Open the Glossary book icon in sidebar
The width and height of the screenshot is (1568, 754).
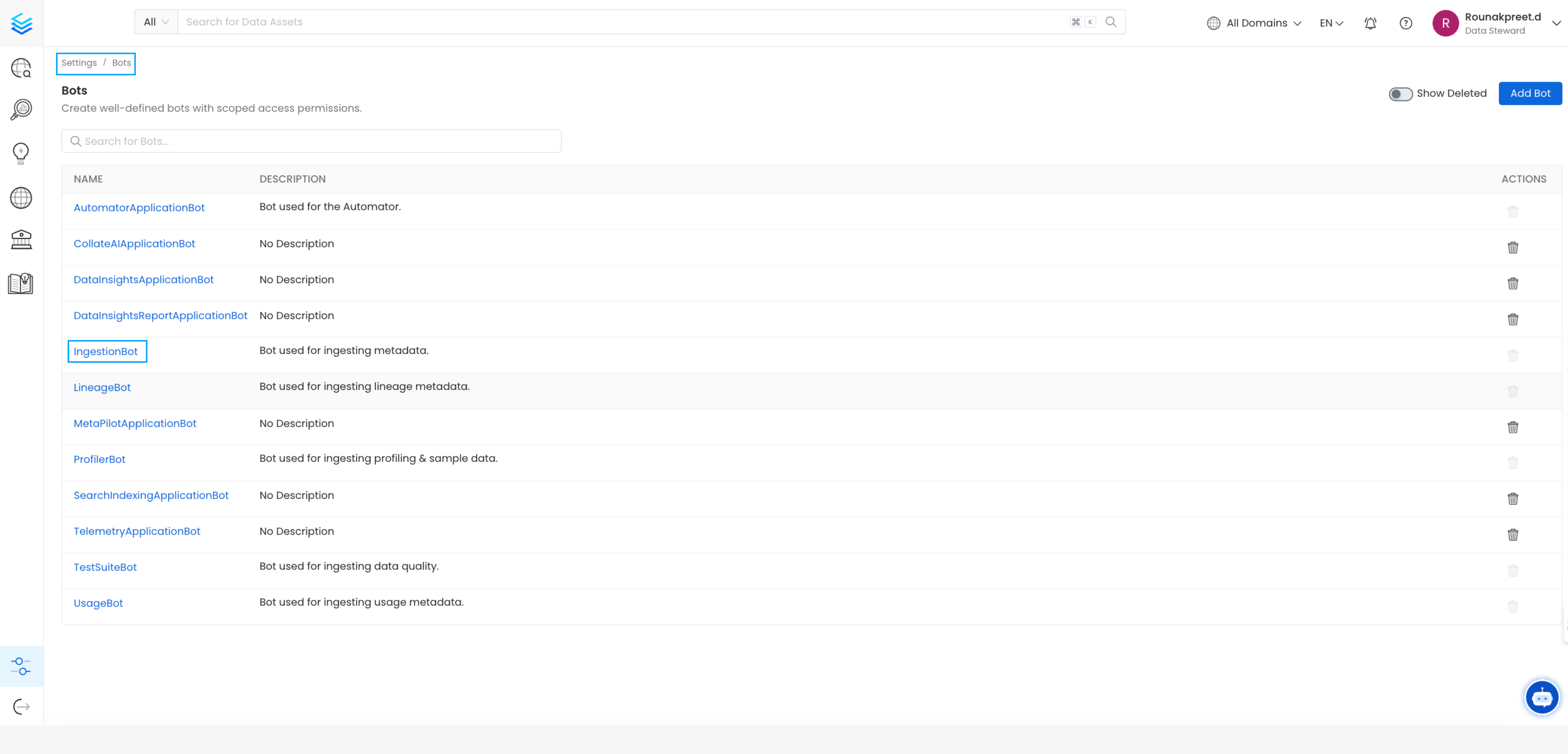pos(21,283)
